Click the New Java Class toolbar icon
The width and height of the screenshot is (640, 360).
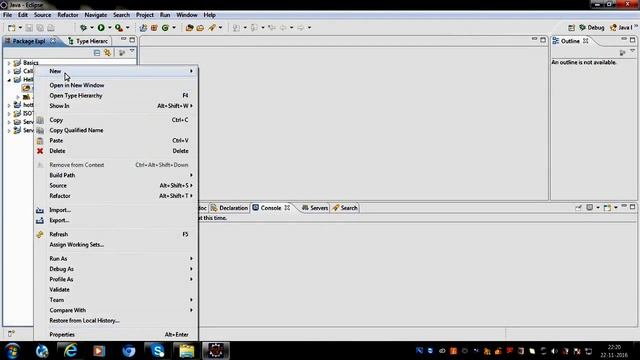tap(165, 28)
